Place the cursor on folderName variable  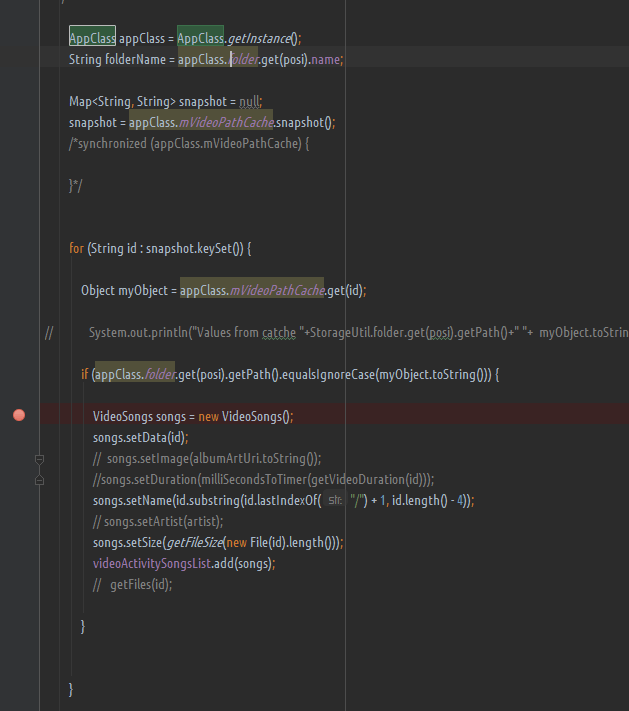point(136,59)
